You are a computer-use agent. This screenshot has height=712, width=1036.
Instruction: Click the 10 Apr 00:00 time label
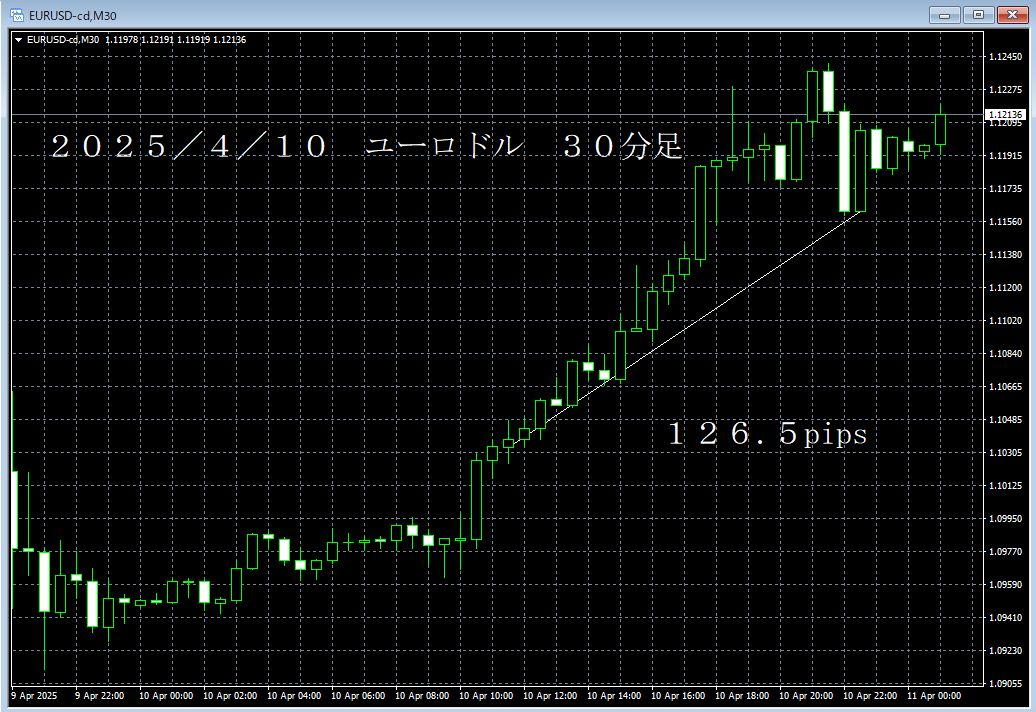pos(166,695)
